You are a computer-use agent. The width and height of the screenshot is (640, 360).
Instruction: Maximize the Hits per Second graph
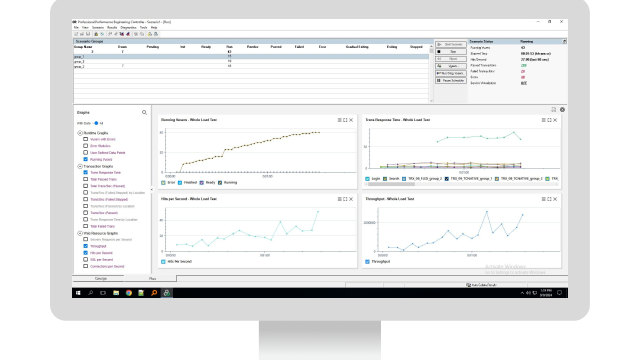click(x=345, y=199)
